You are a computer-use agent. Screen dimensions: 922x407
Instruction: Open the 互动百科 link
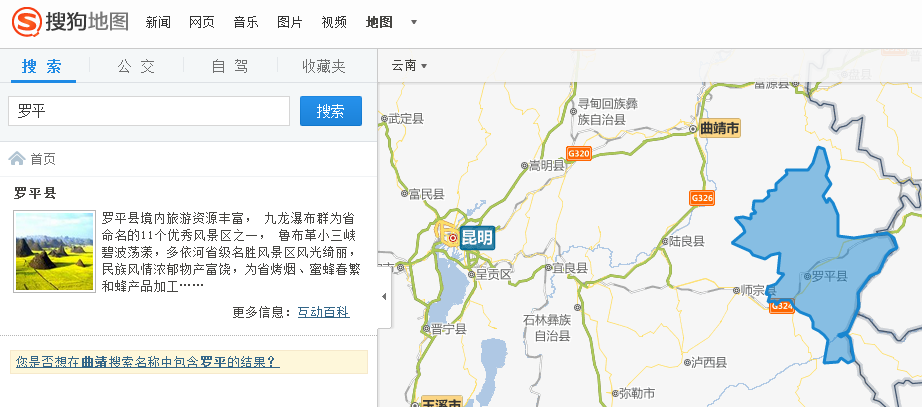tap(323, 312)
